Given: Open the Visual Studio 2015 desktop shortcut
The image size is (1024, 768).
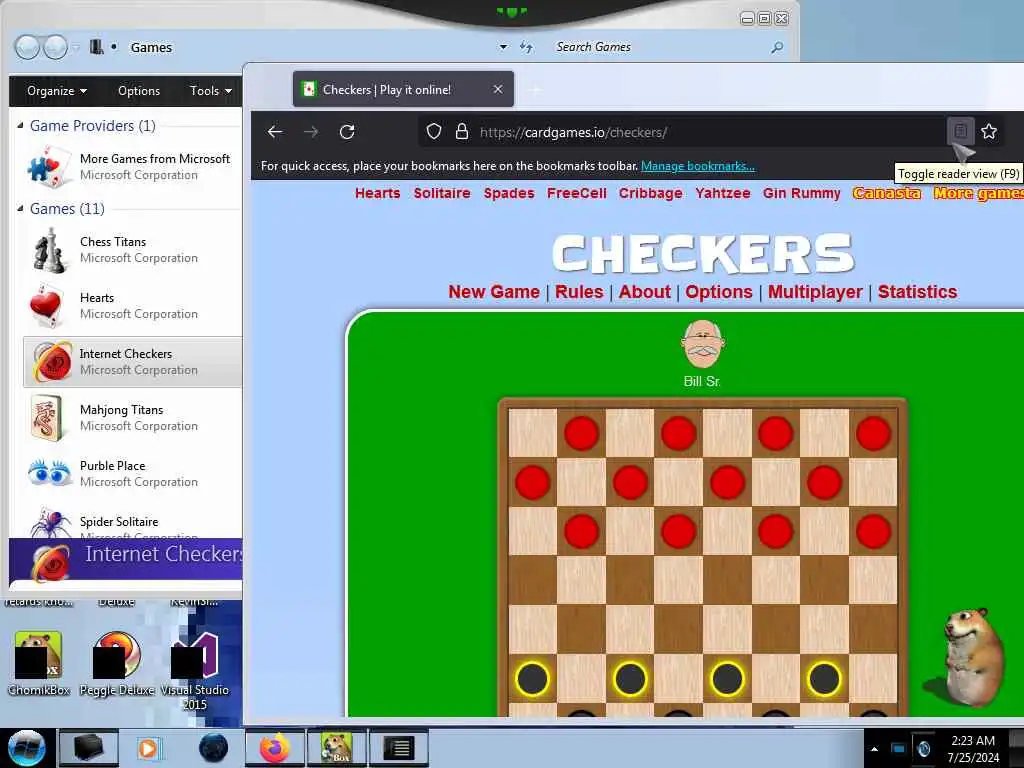Looking at the screenshot, I should pyautogui.click(x=195, y=671).
